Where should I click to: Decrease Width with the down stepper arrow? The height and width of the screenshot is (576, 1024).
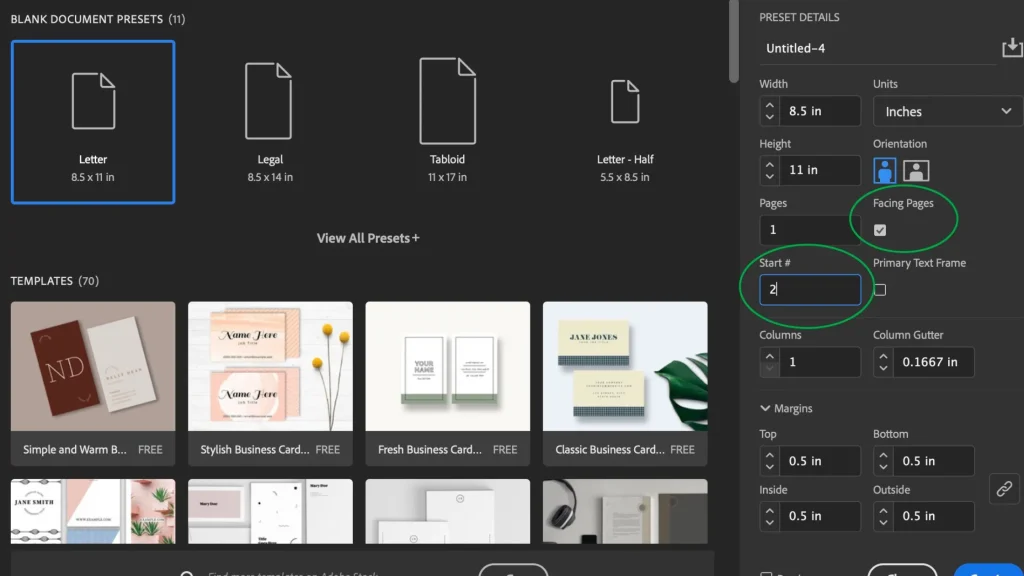pyautogui.click(x=769, y=118)
